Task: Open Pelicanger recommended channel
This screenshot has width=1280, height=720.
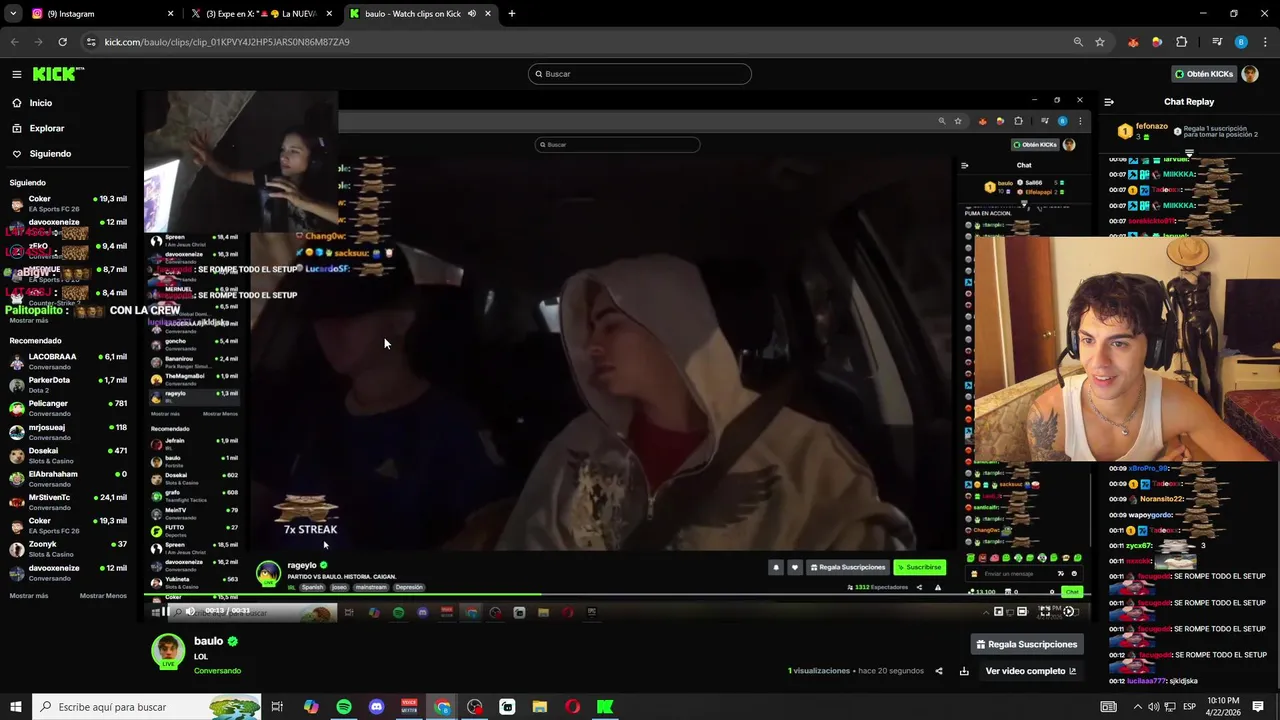Action: tap(68, 408)
